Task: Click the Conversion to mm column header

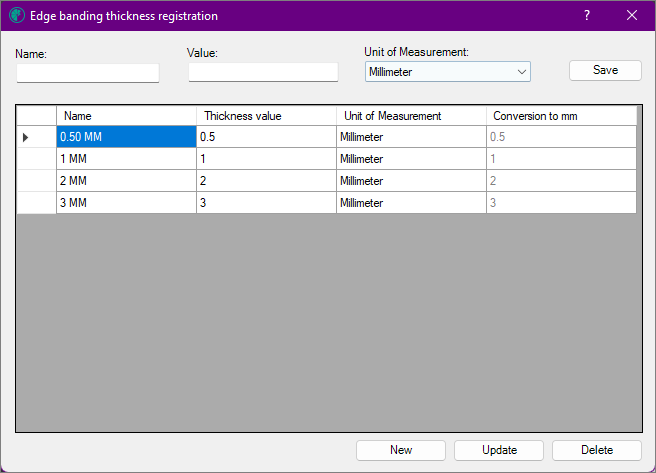Action: click(x=561, y=116)
